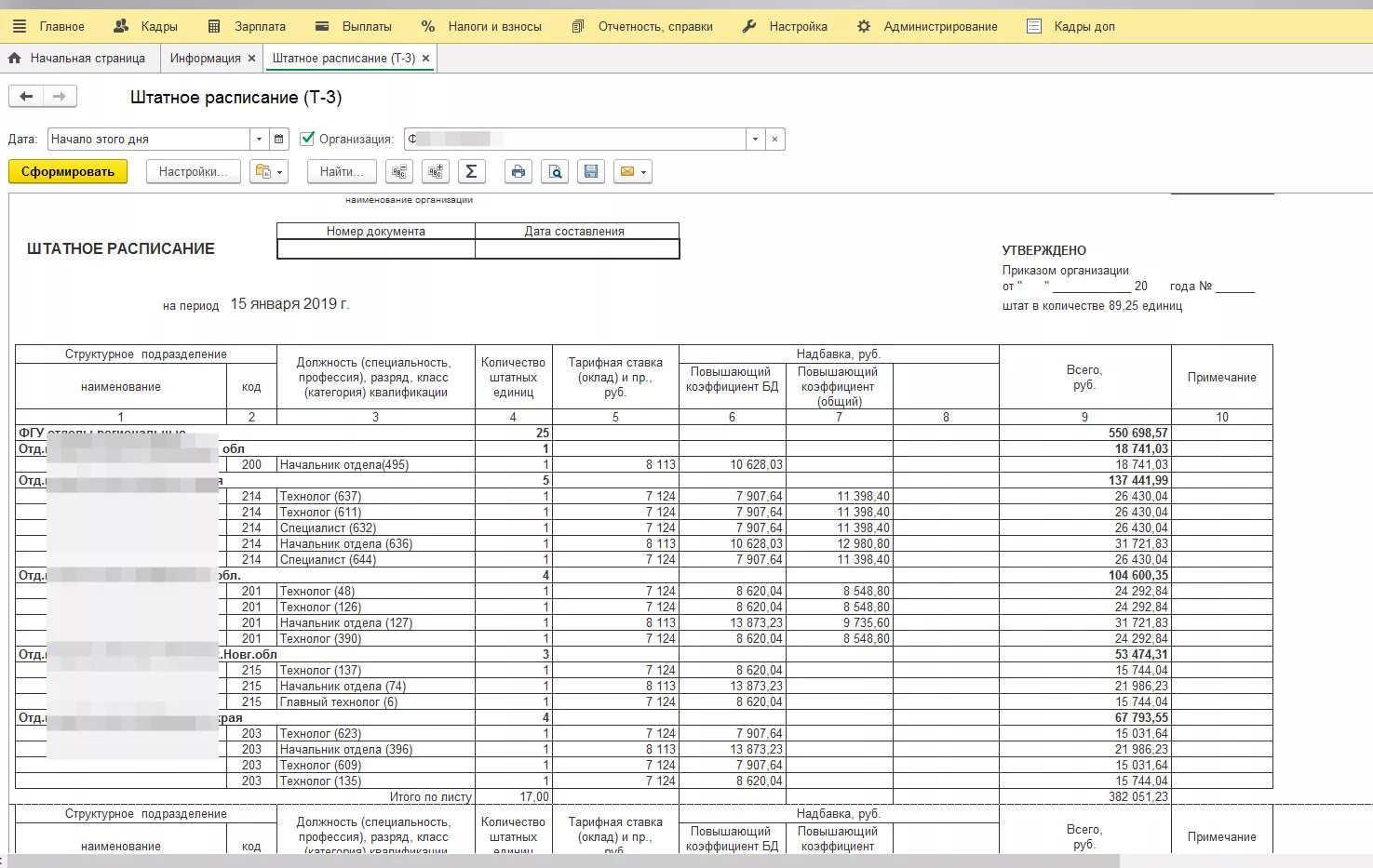
Task: Select the ШТАТНОЕ РАСПИСАНИЕ title text
Action: (121, 248)
